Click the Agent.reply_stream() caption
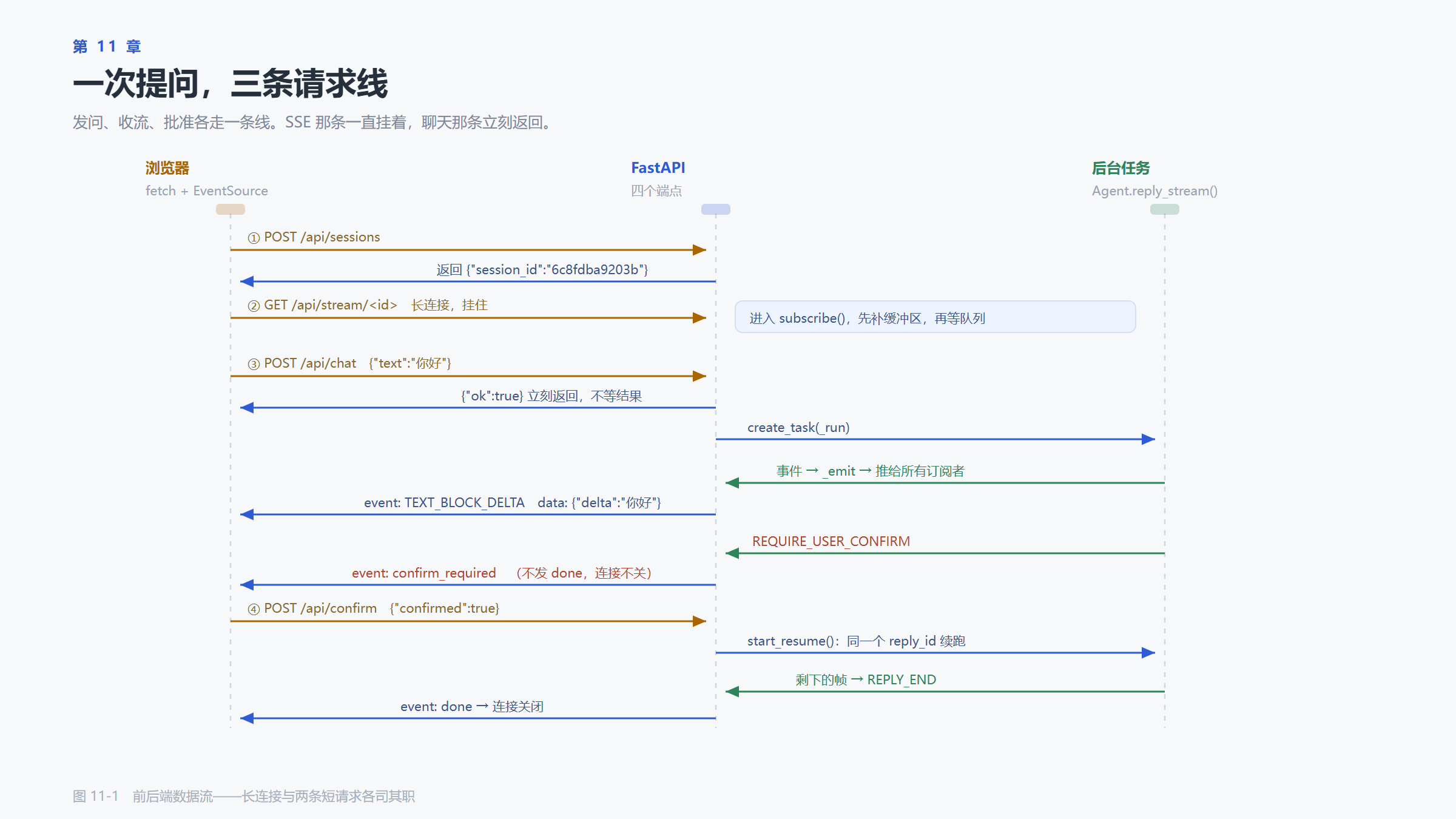Image resolution: width=1456 pixels, height=819 pixels. tap(1154, 191)
